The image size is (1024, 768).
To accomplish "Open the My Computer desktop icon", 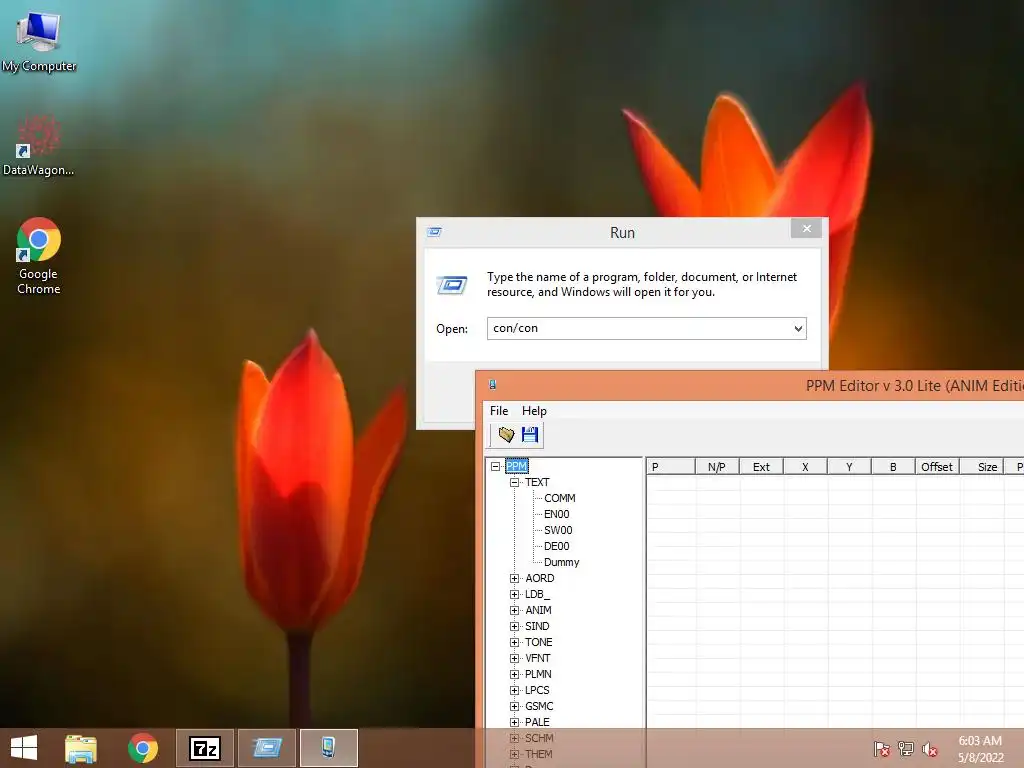I will [x=39, y=40].
